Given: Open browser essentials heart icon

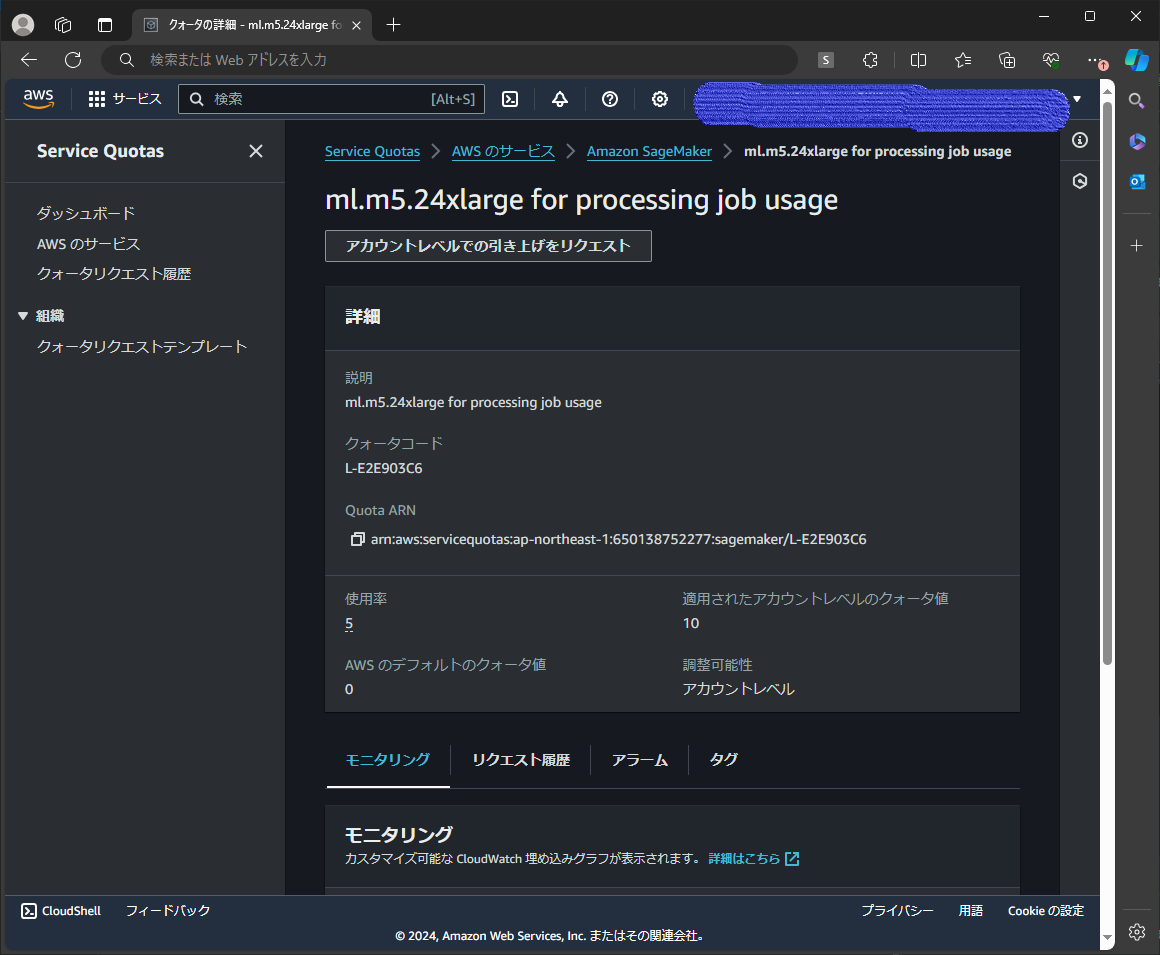Looking at the screenshot, I should (x=1051, y=60).
